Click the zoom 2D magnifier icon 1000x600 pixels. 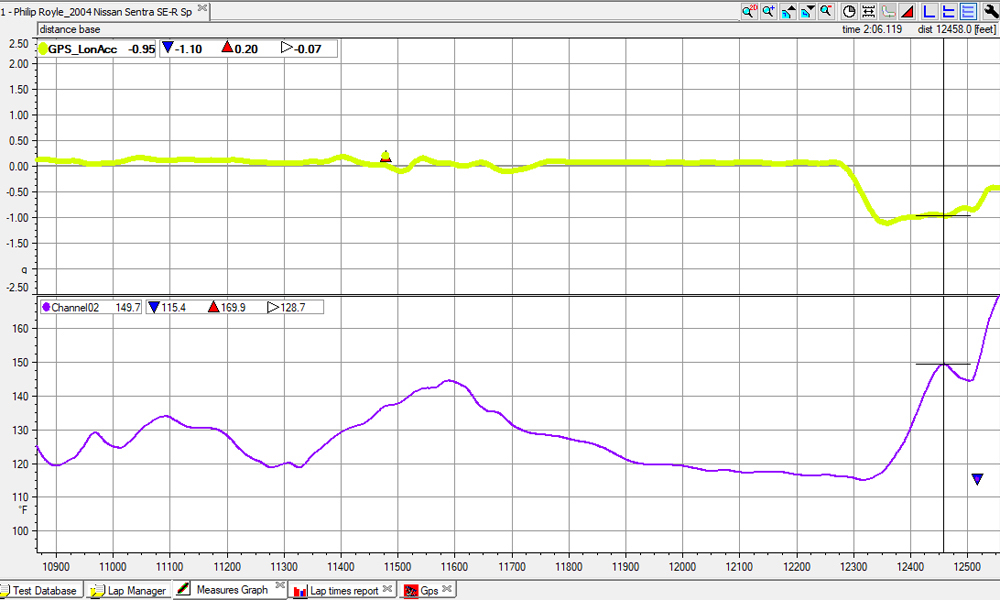coord(749,12)
